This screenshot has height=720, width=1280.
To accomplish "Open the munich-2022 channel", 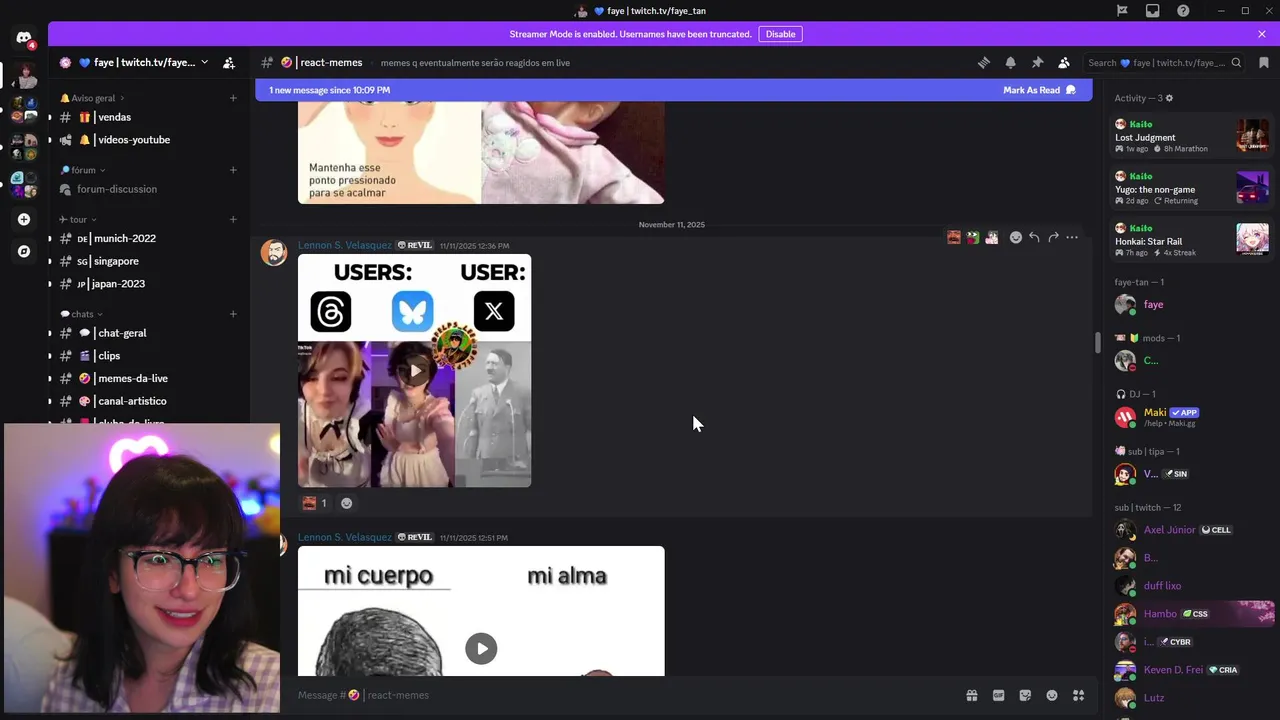I will click(147, 238).
